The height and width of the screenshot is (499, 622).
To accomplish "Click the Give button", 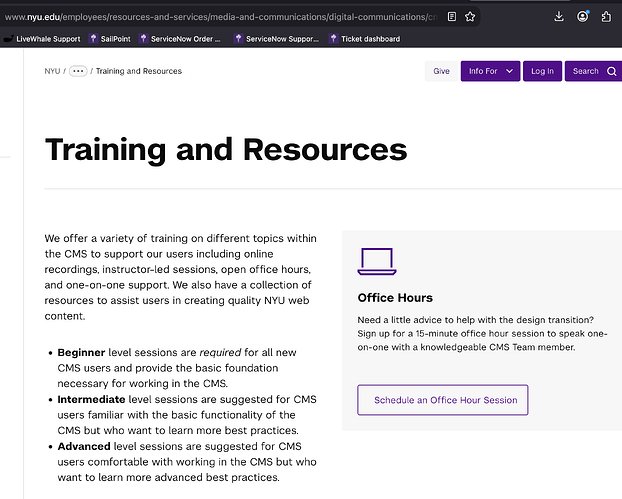I will click(442, 71).
